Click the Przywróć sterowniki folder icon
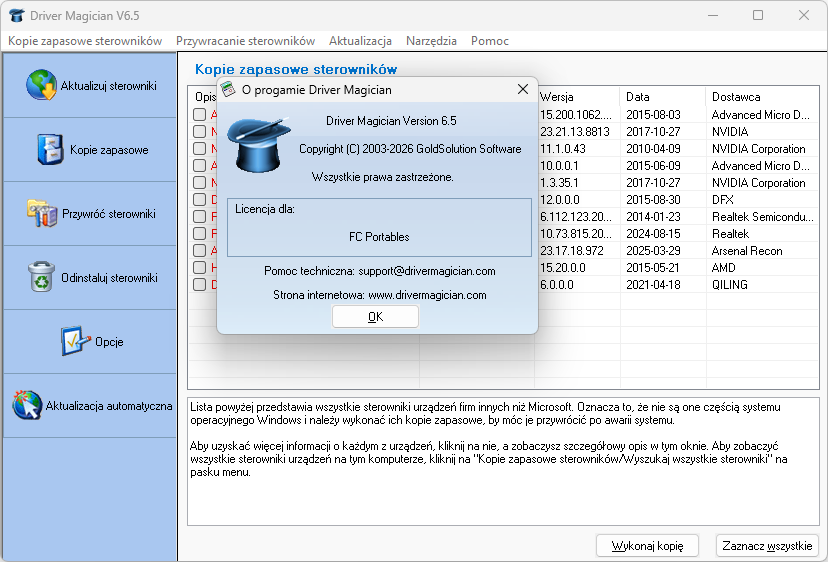 click(42, 213)
